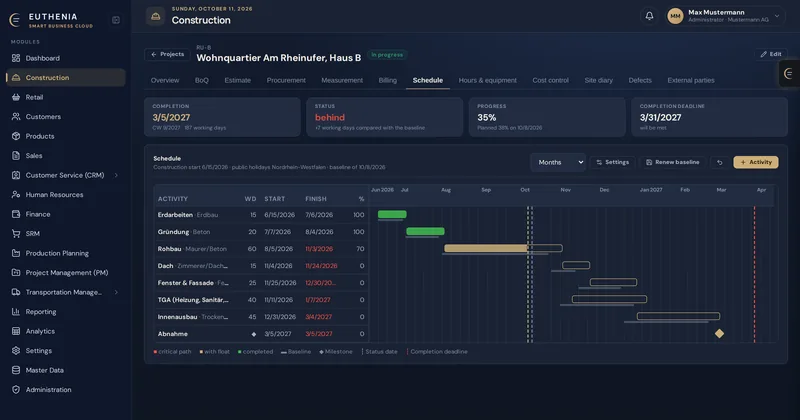The height and width of the screenshot is (420, 800).
Task: Open schedule Settings button
Action: tap(613, 162)
